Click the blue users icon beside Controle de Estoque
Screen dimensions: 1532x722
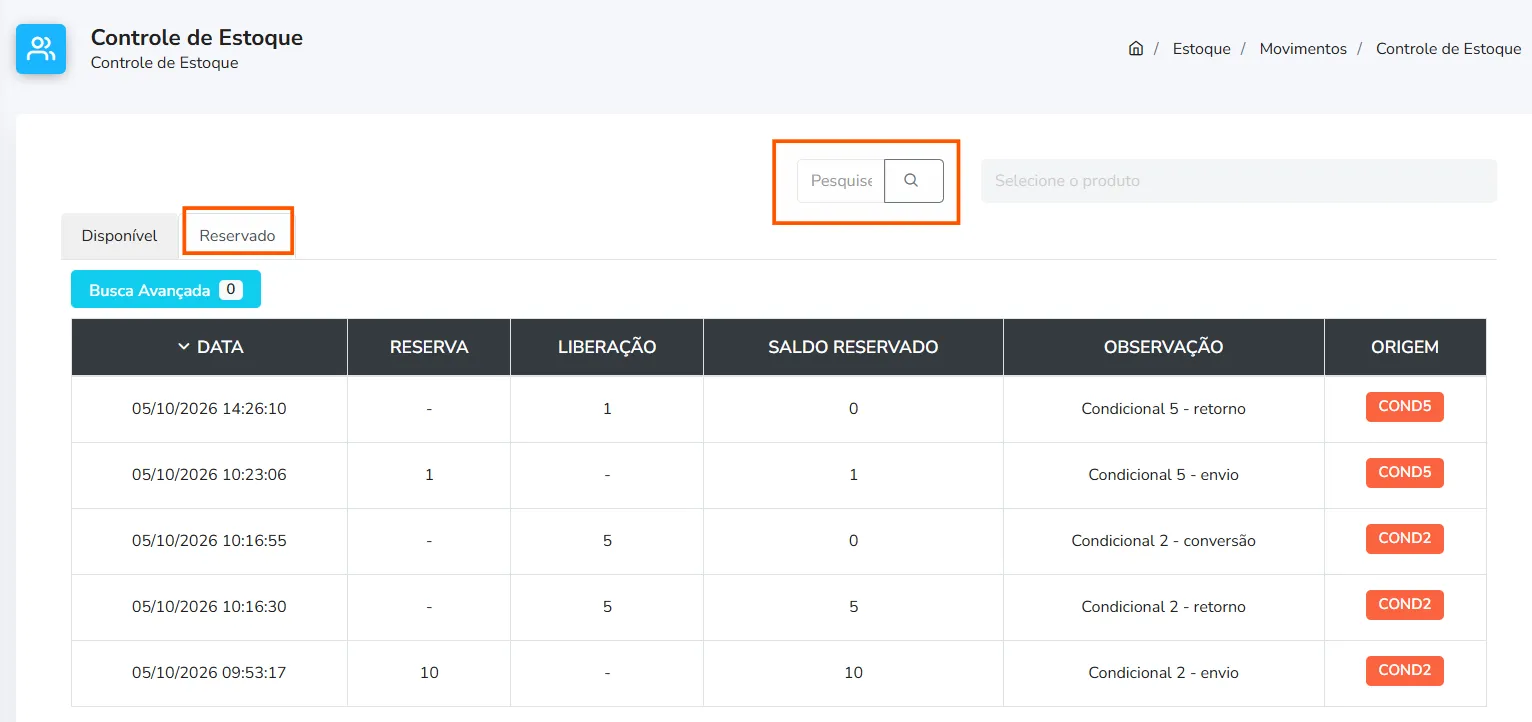(x=41, y=49)
